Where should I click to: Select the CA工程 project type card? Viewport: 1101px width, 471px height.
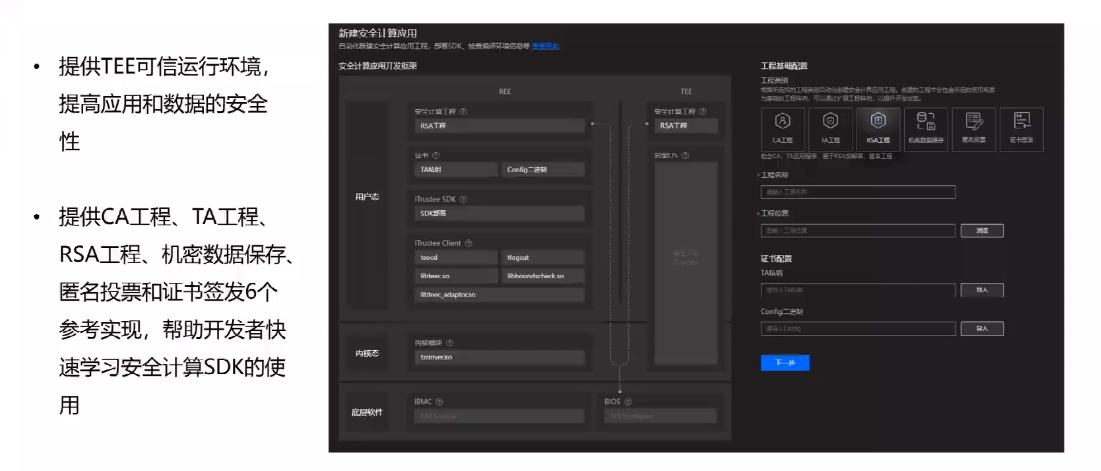[x=783, y=129]
